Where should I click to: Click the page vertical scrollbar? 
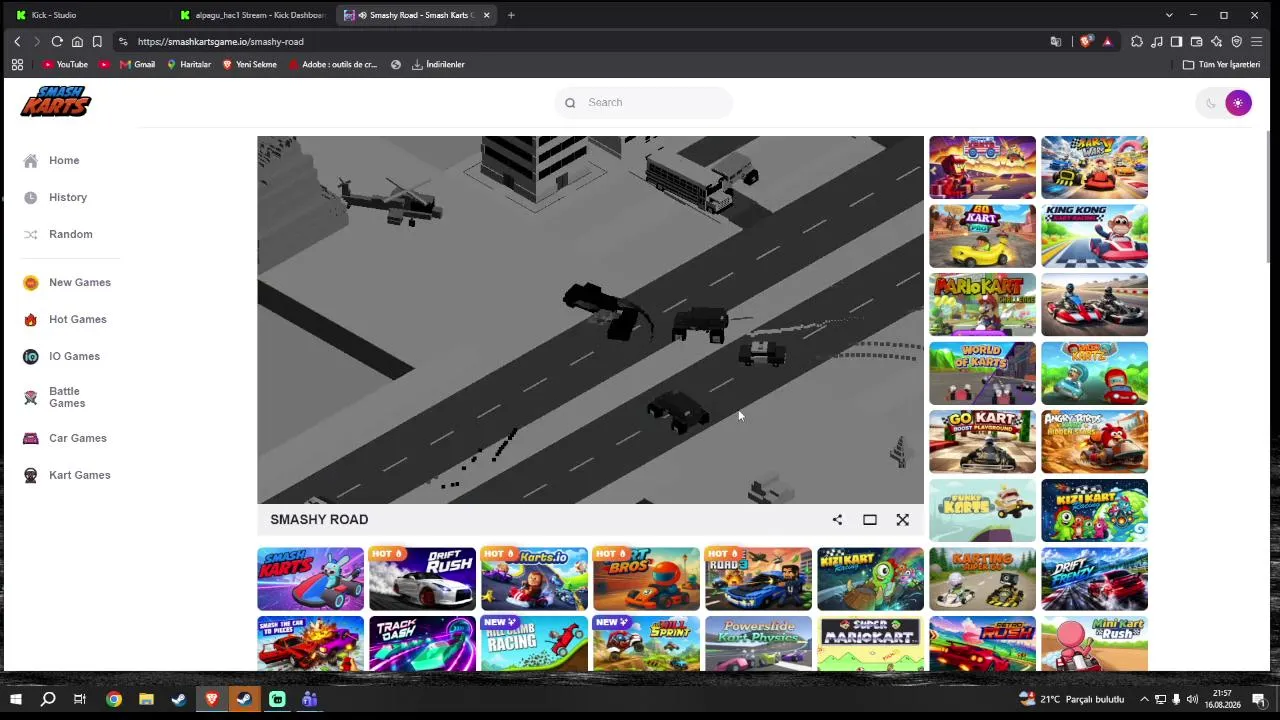click(1267, 196)
